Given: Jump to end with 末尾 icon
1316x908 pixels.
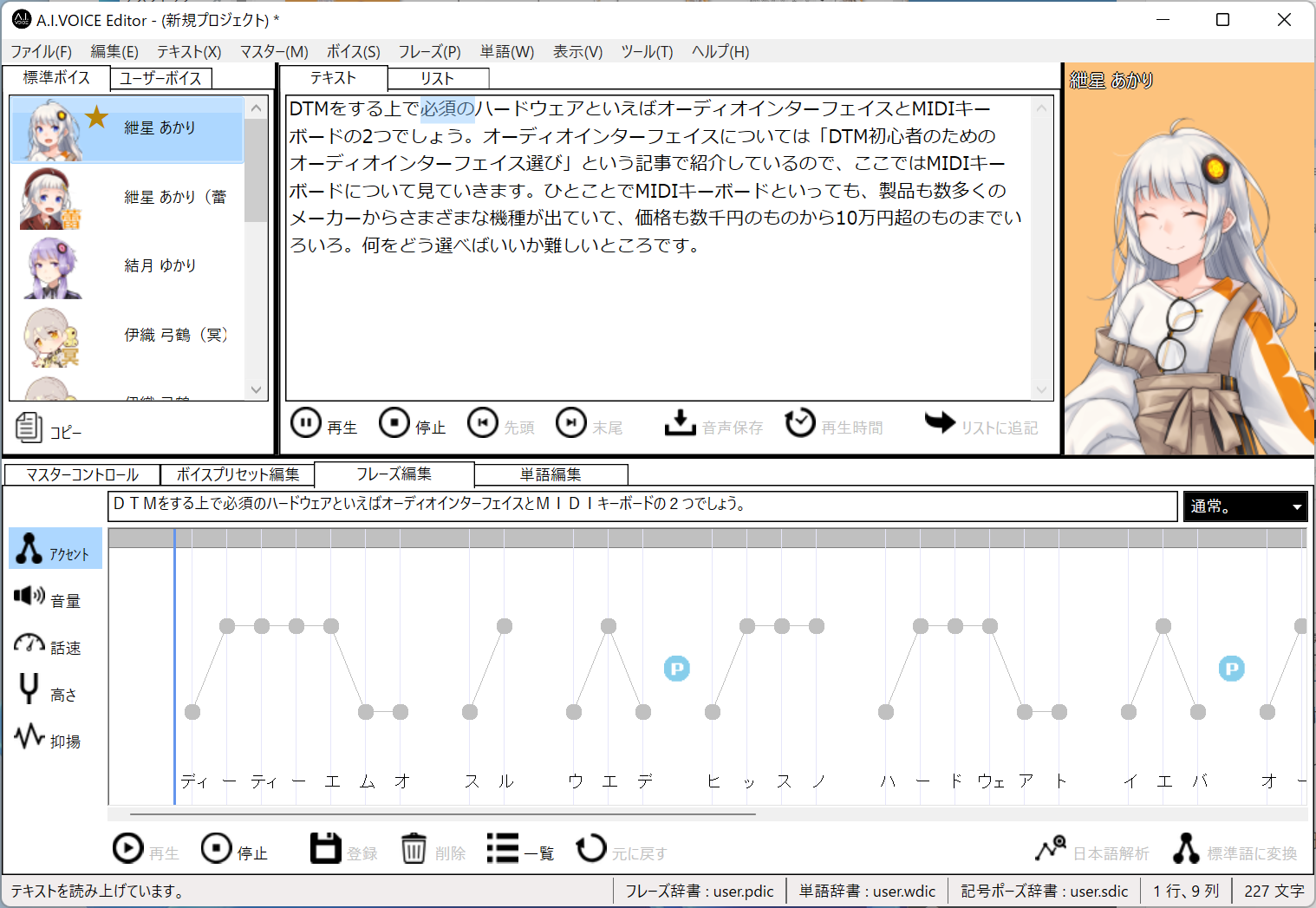Looking at the screenshot, I should point(571,423).
